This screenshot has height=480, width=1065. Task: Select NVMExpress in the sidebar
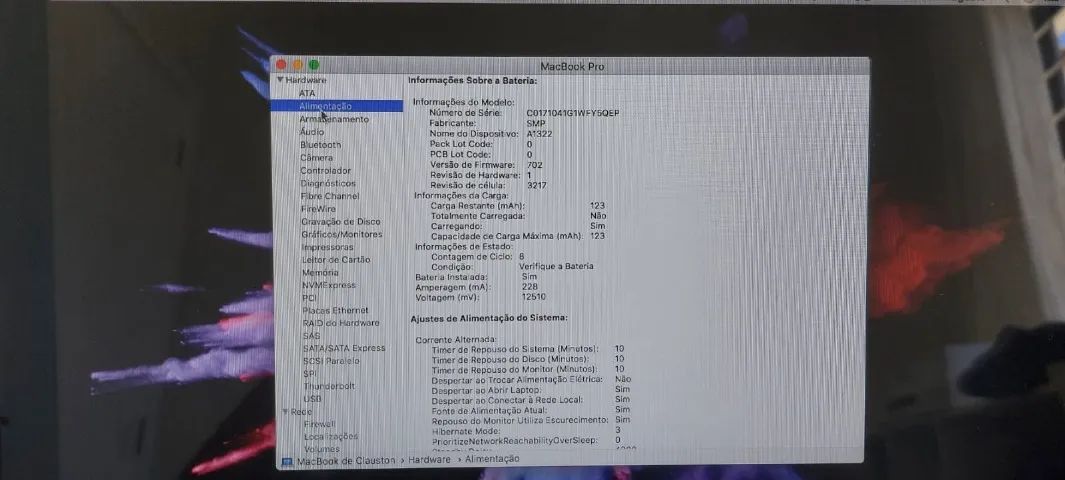click(329, 285)
